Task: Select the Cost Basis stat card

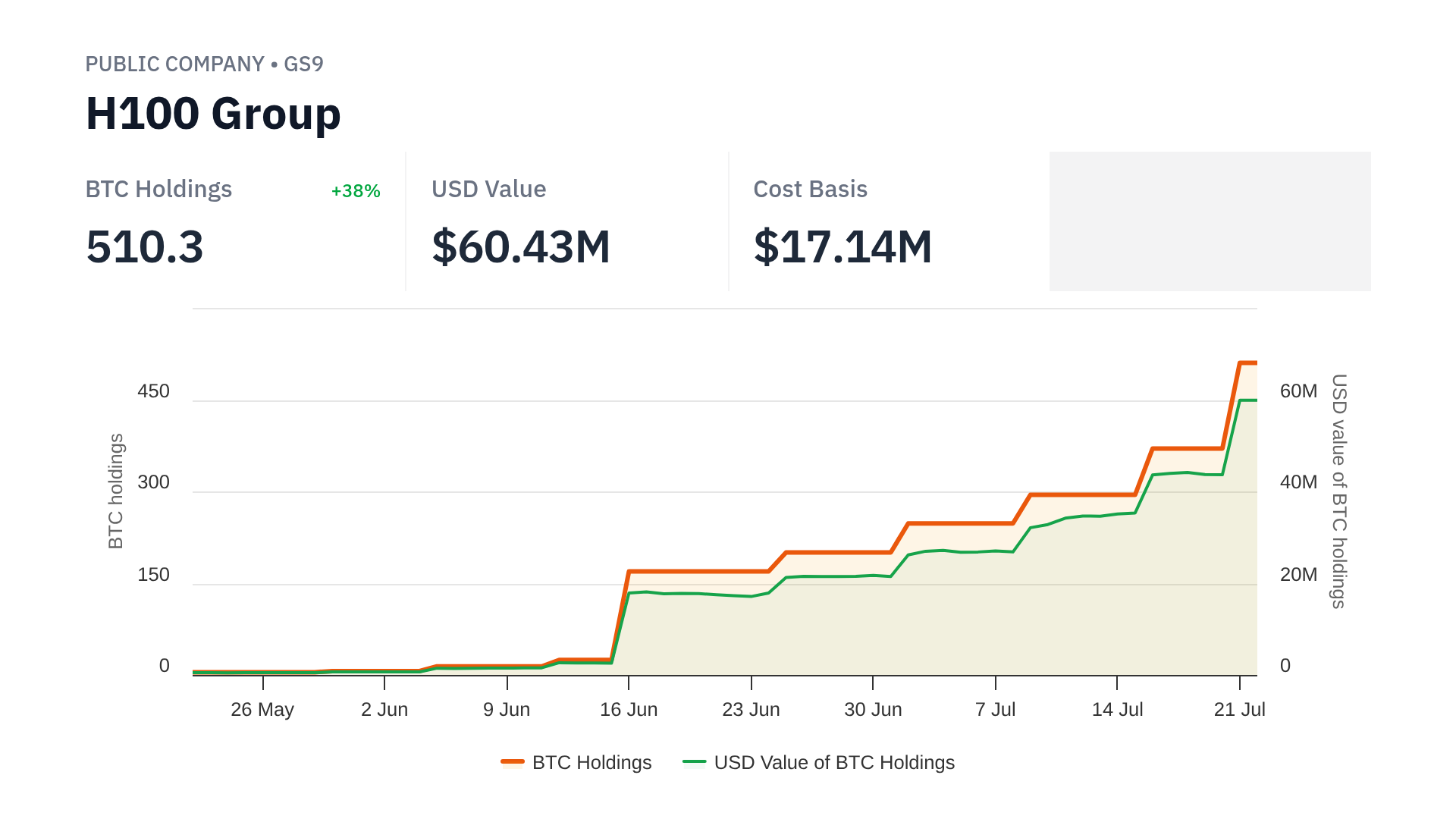Action: coord(888,221)
